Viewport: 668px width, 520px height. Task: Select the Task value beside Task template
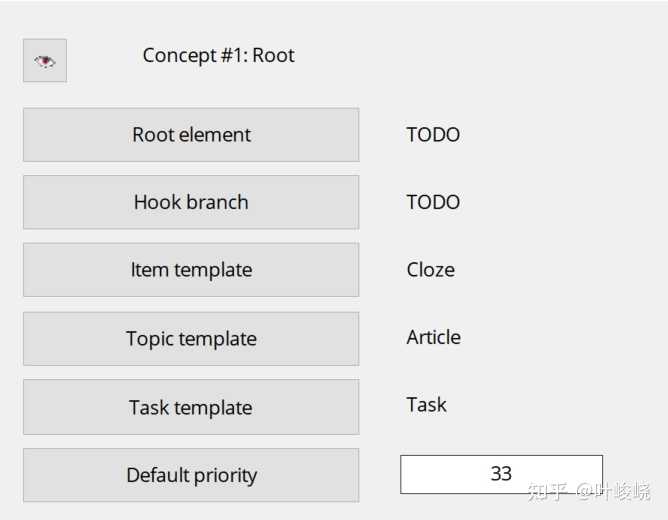(x=426, y=405)
